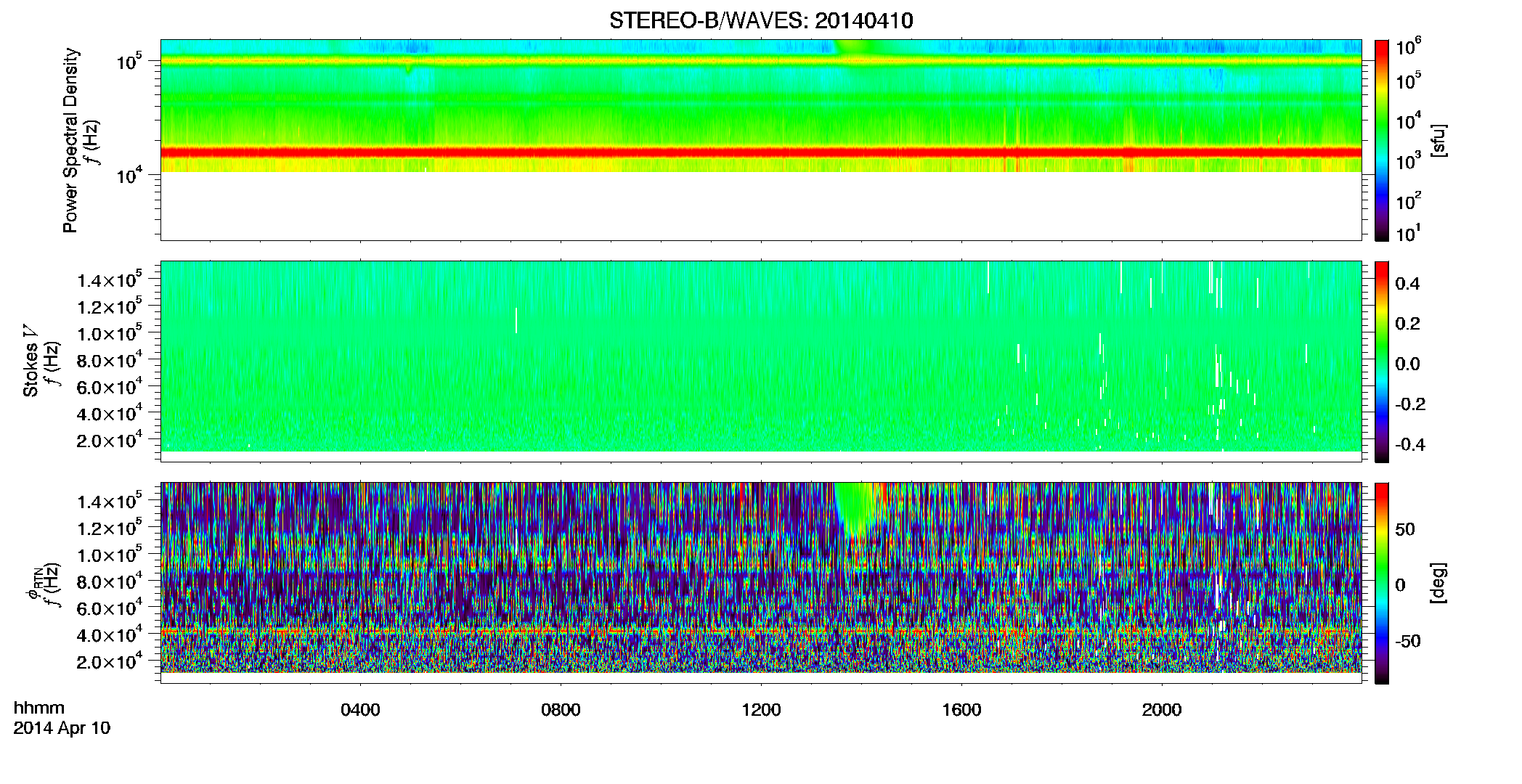Image resolution: width=1522 pixels, height=784 pixels.
Task: Click the [sfu] unit label
Action: 1438,140
